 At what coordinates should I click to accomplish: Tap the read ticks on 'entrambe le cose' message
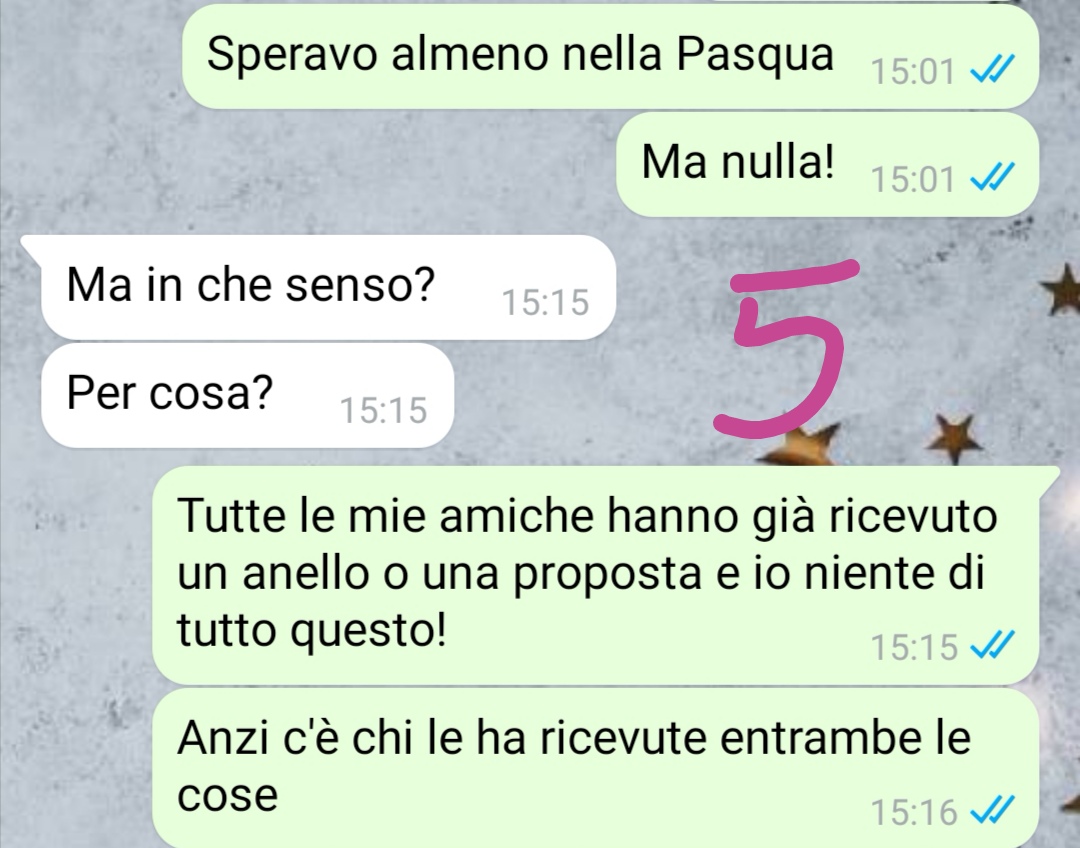pyautogui.click(x=992, y=811)
